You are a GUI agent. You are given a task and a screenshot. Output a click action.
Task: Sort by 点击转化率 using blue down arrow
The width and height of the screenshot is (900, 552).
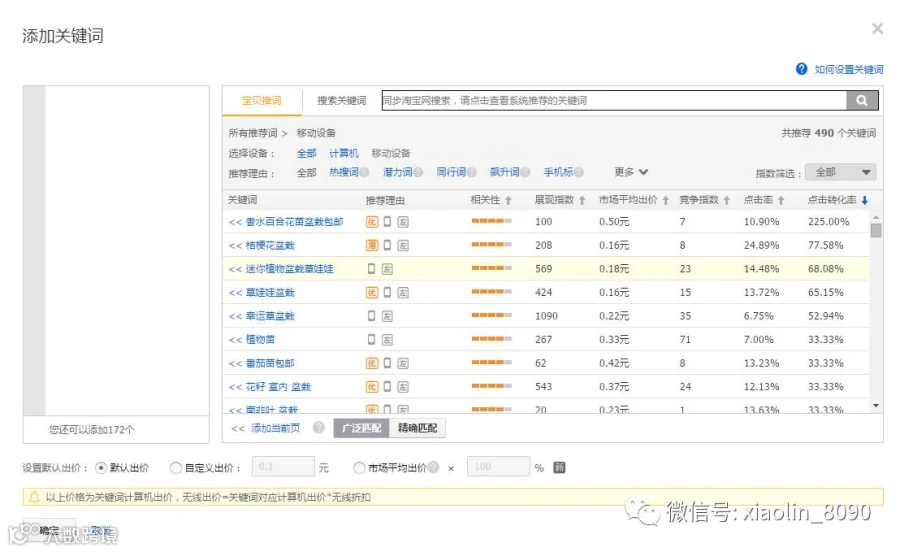[864, 200]
